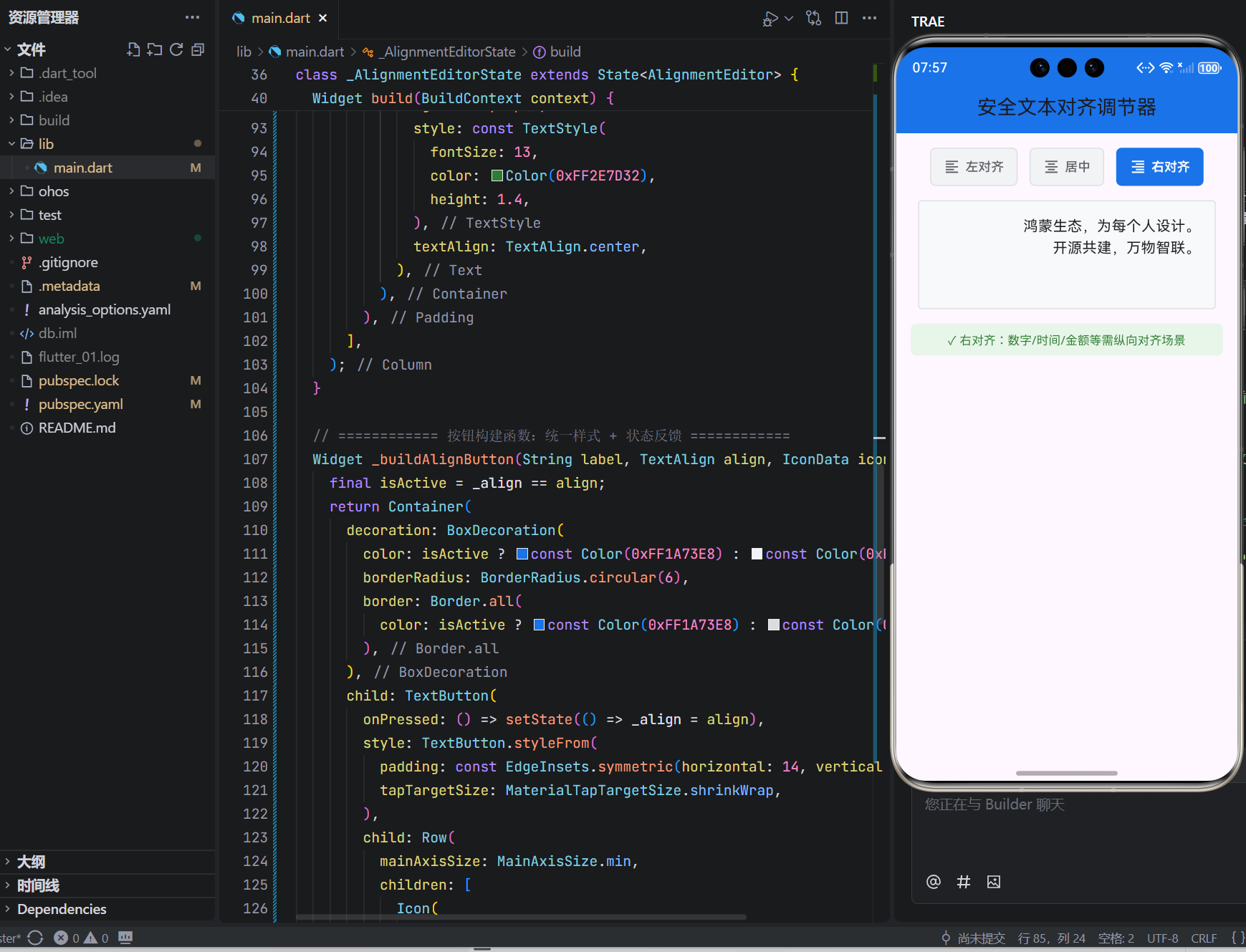Change indentation 空格: 2 setting
Screen dimensions: 1246x952
1116,938
